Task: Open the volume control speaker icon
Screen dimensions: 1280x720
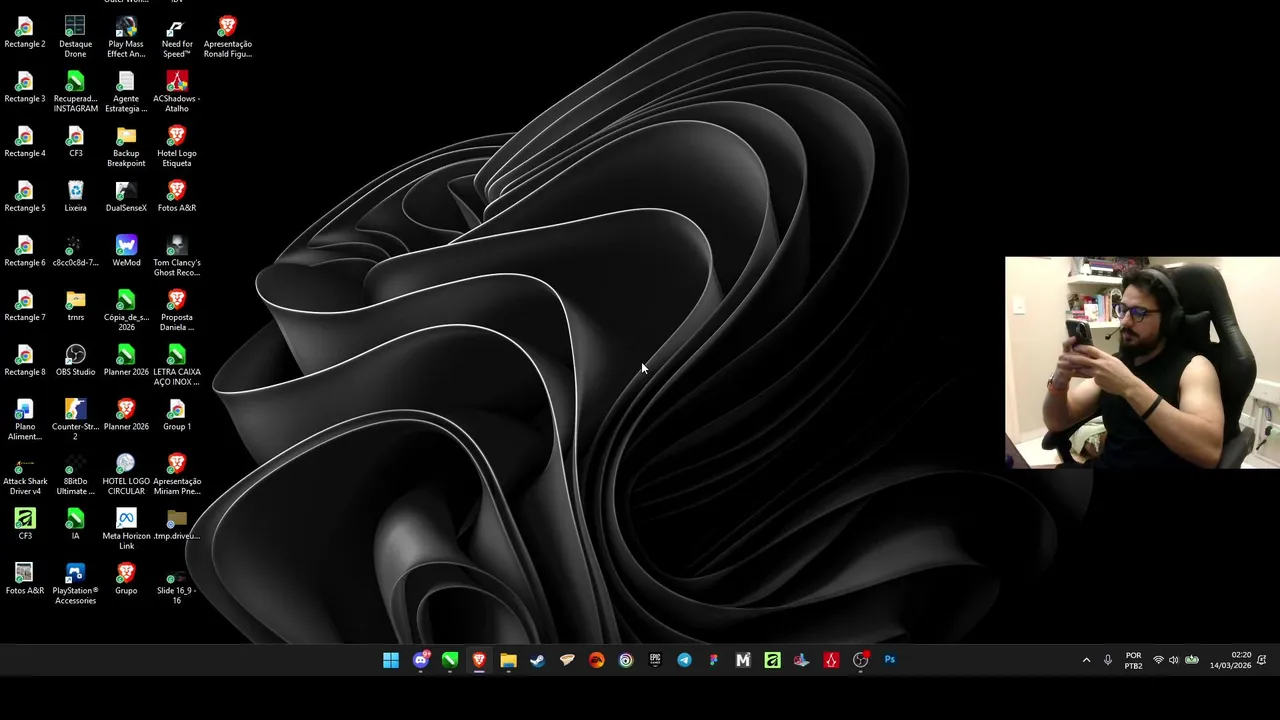Action: tap(1174, 660)
